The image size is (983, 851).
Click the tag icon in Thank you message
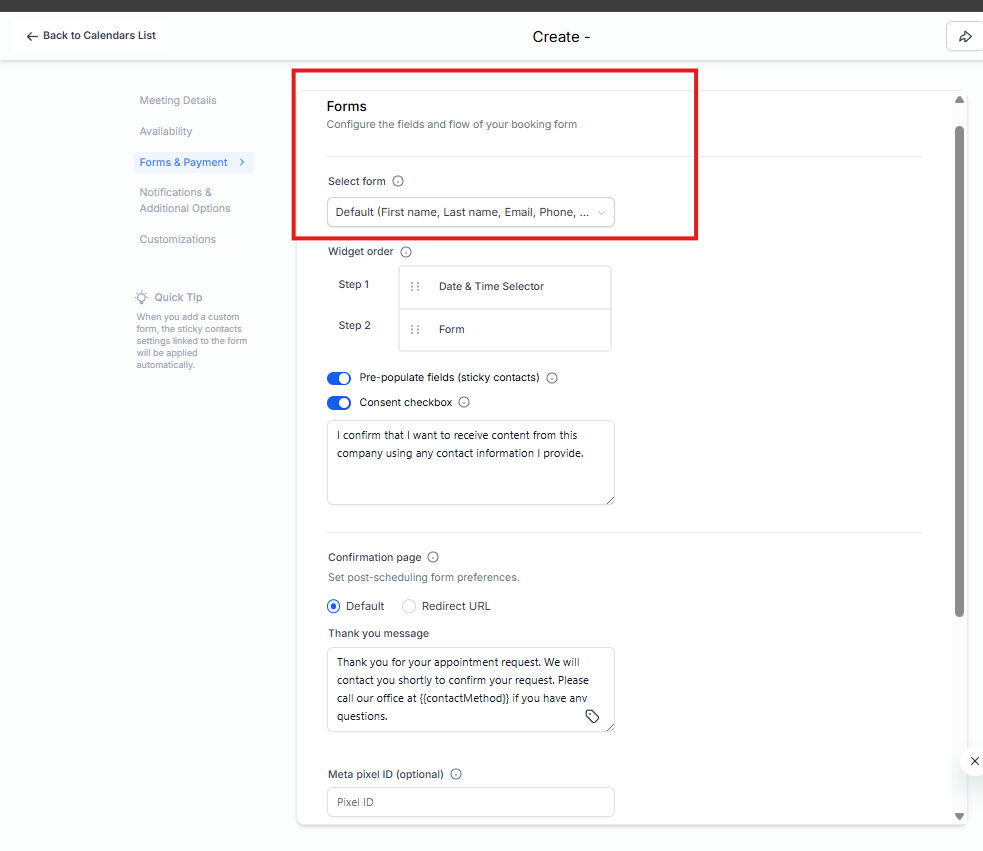click(592, 717)
